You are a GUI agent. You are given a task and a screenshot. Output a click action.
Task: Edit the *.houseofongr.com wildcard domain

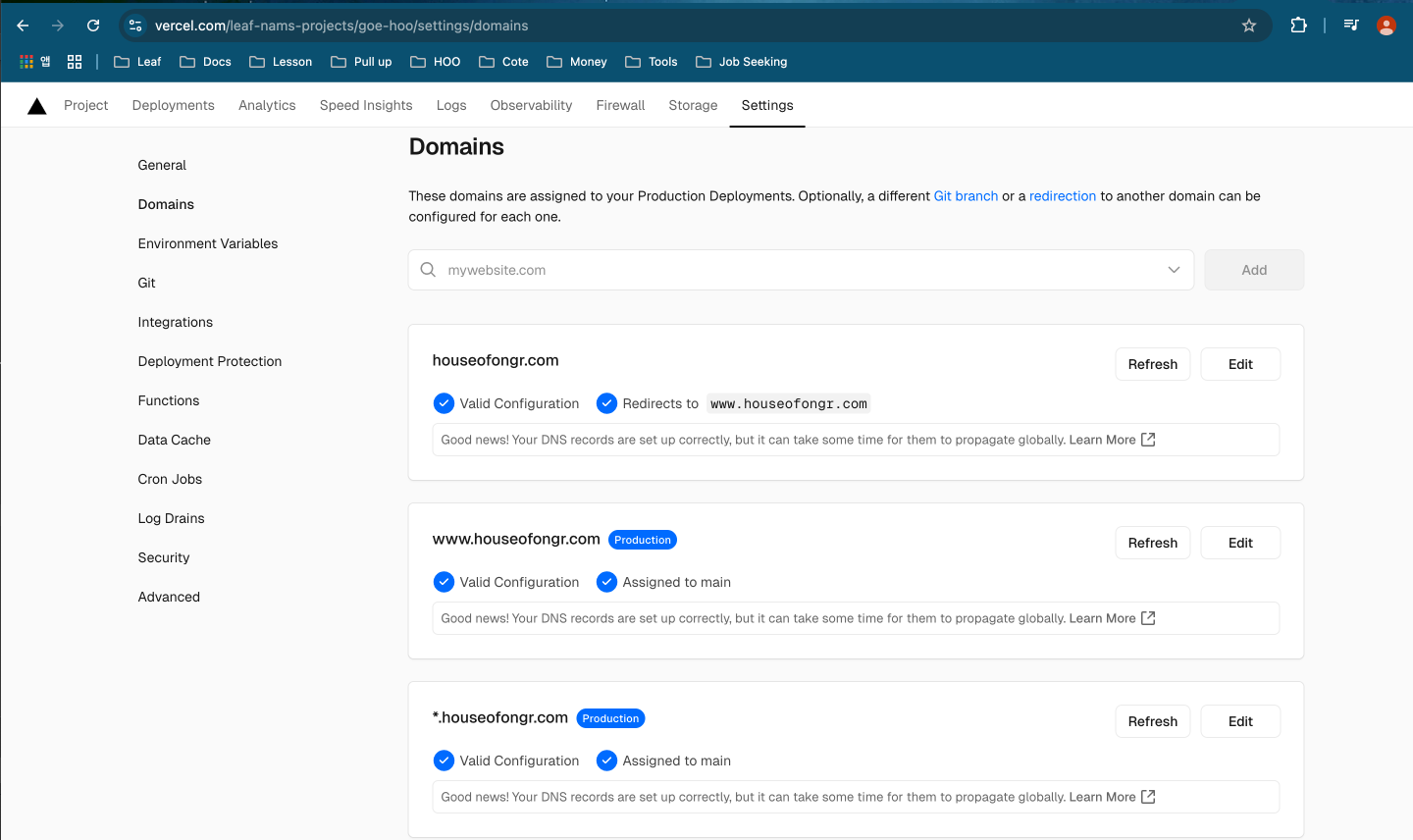pyautogui.click(x=1240, y=721)
